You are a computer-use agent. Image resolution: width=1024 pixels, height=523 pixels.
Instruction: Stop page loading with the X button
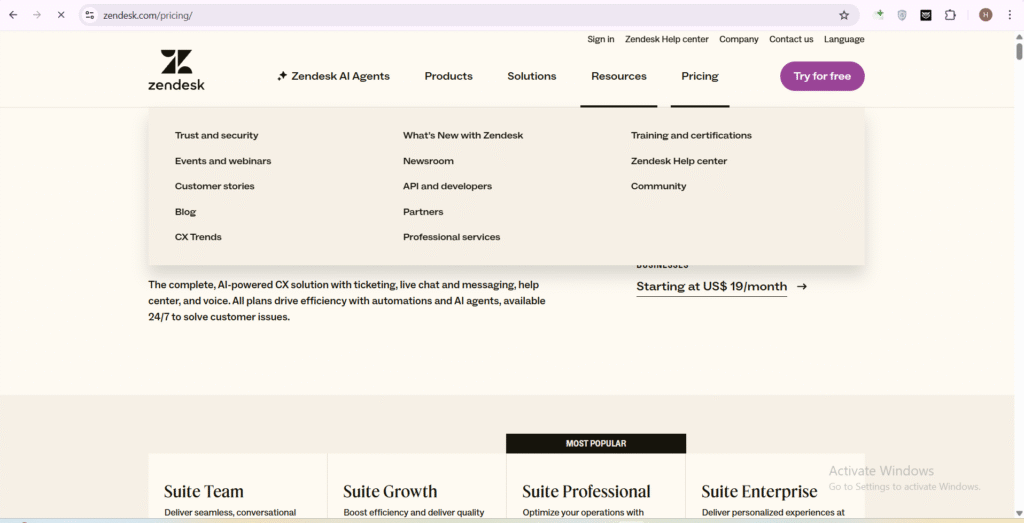tap(61, 14)
